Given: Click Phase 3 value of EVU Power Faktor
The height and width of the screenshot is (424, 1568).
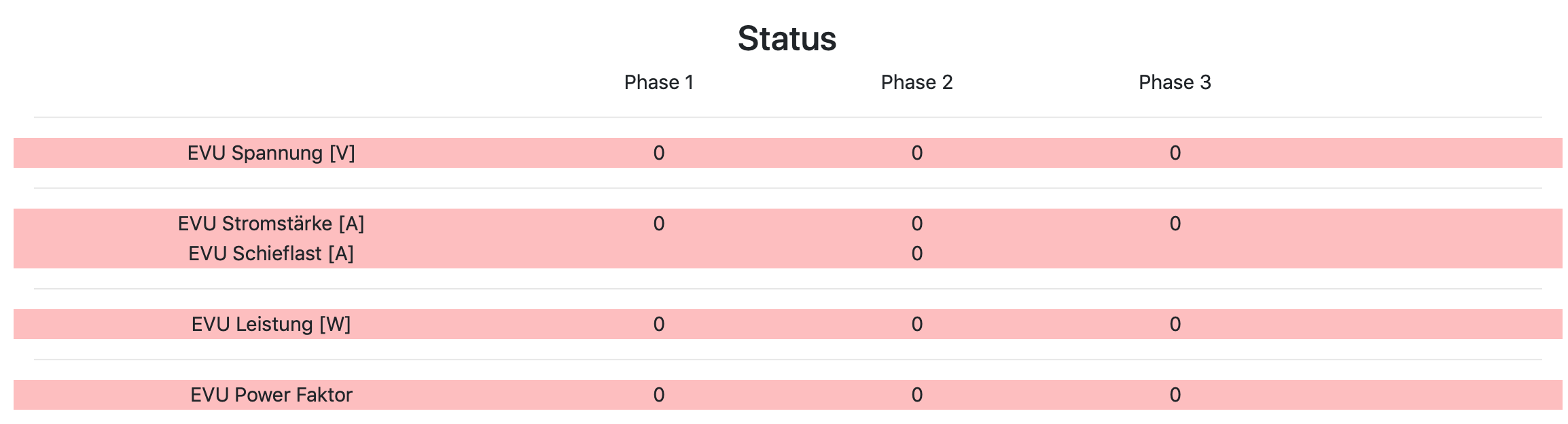Looking at the screenshot, I should click(x=1175, y=395).
